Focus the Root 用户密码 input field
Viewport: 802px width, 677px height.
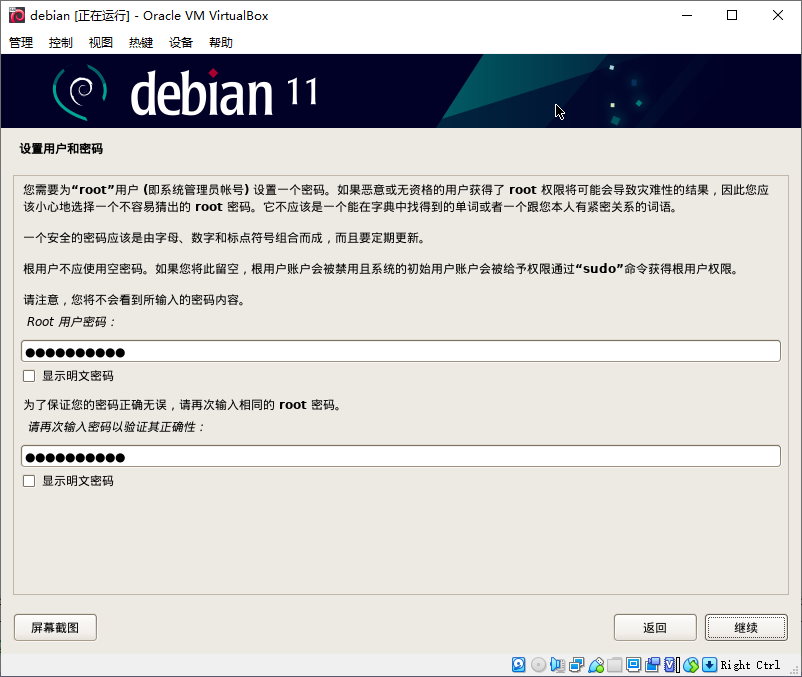401,351
